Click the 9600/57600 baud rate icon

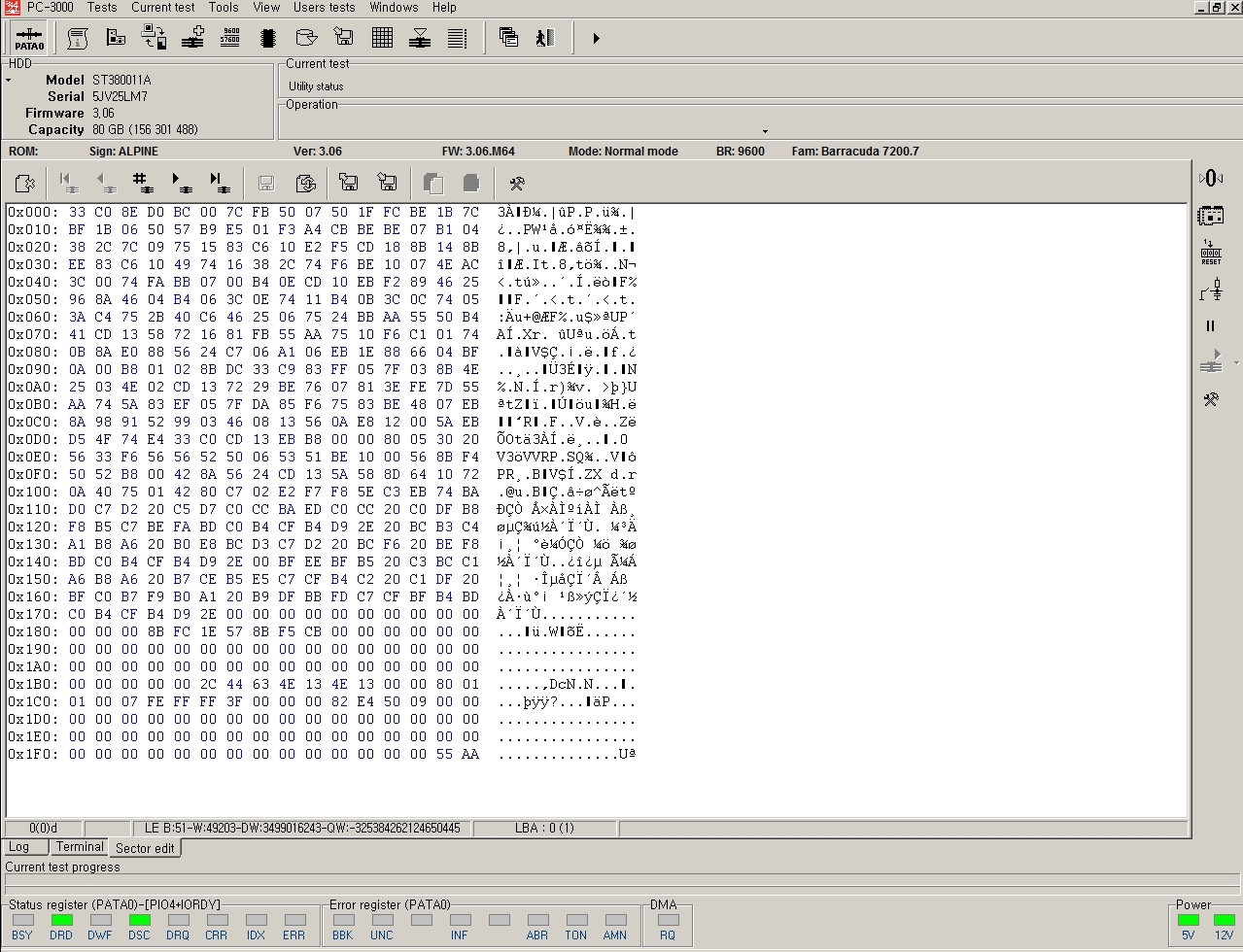(x=230, y=38)
